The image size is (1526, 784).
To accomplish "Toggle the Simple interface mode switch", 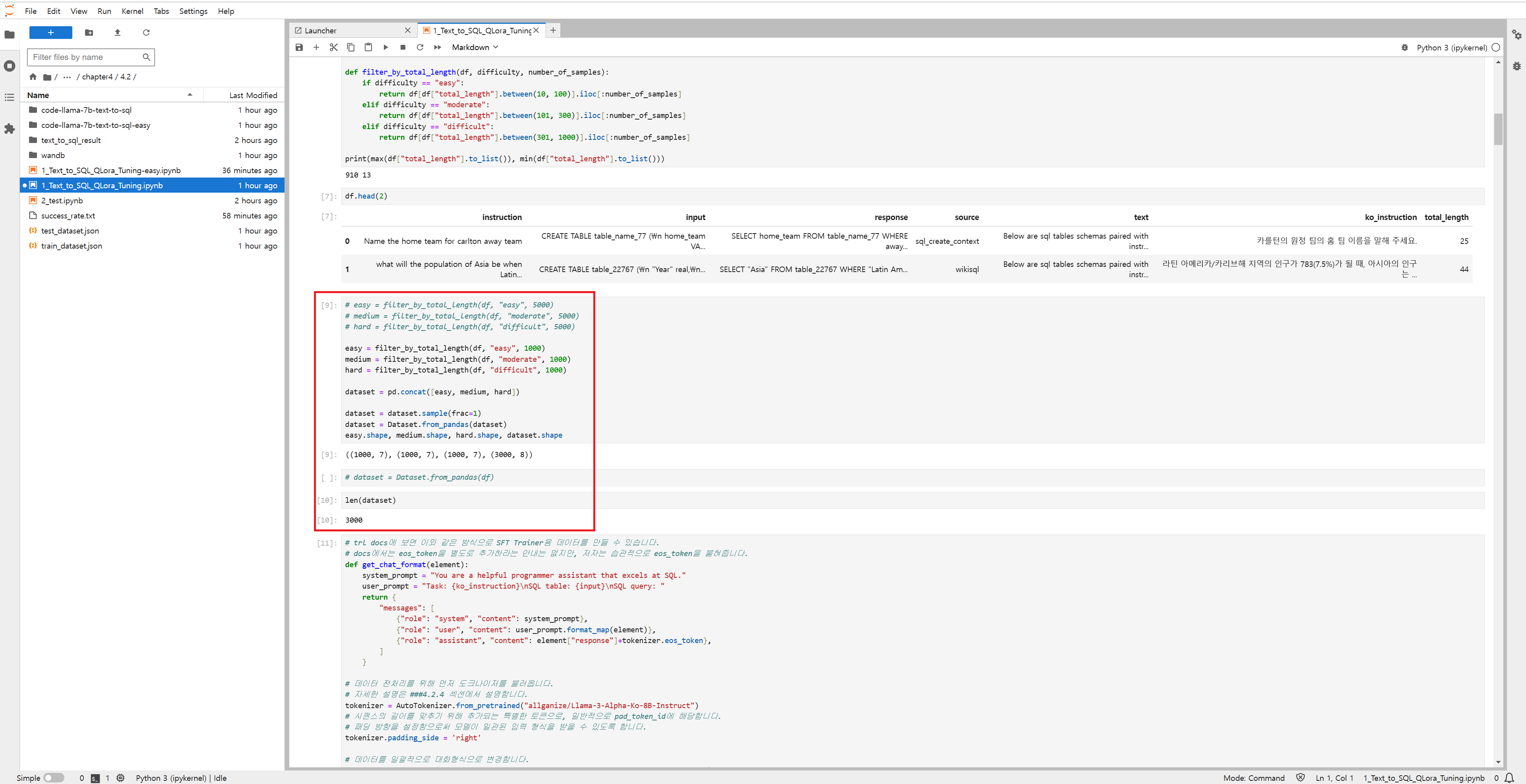I will pyautogui.click(x=53, y=778).
